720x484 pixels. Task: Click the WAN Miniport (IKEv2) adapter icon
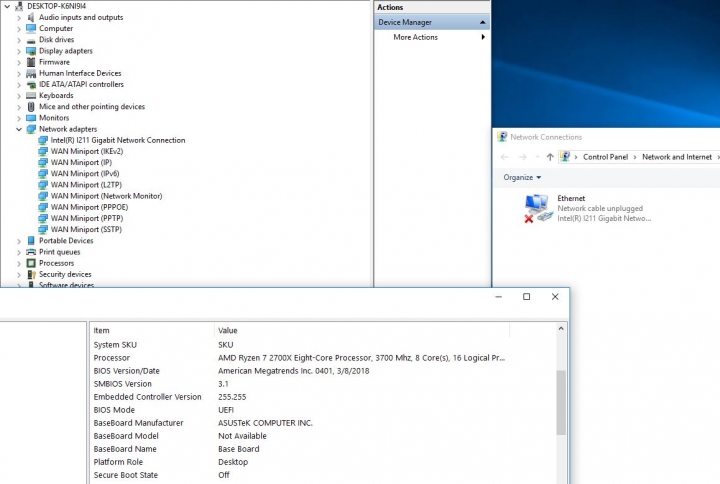[43, 152]
